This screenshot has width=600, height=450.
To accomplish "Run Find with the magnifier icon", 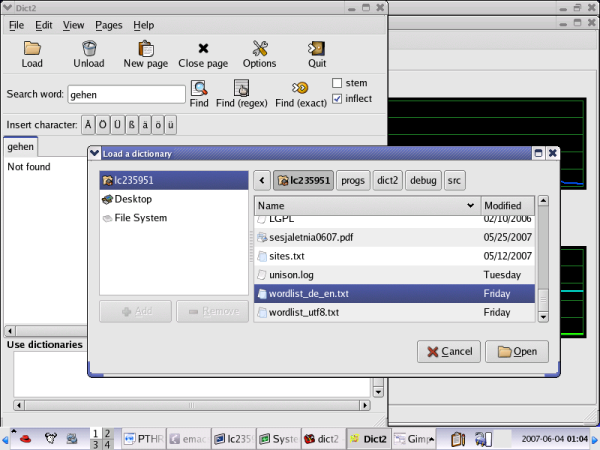I will (x=199, y=88).
